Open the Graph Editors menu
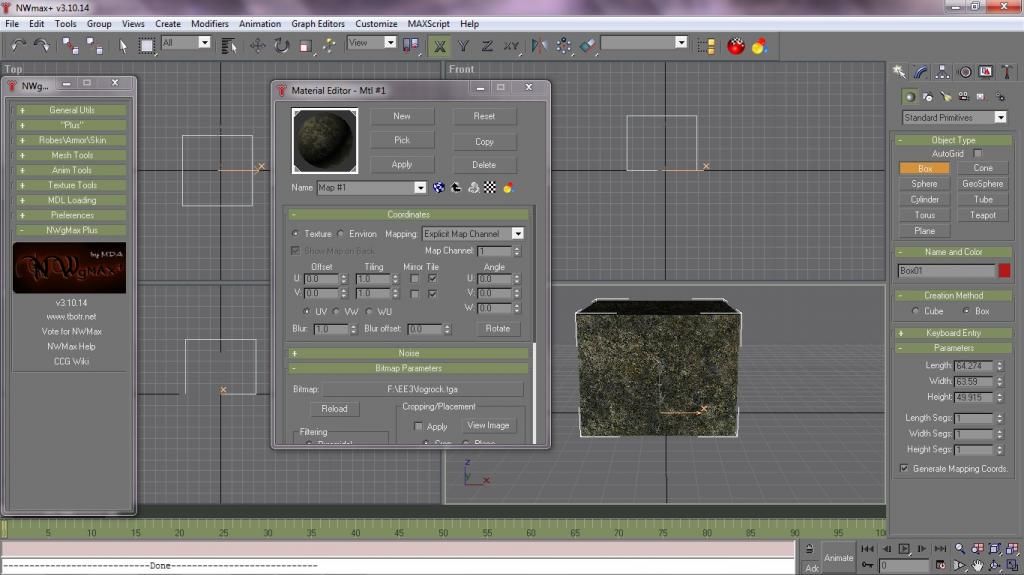The width and height of the screenshot is (1024, 575). pyautogui.click(x=318, y=23)
